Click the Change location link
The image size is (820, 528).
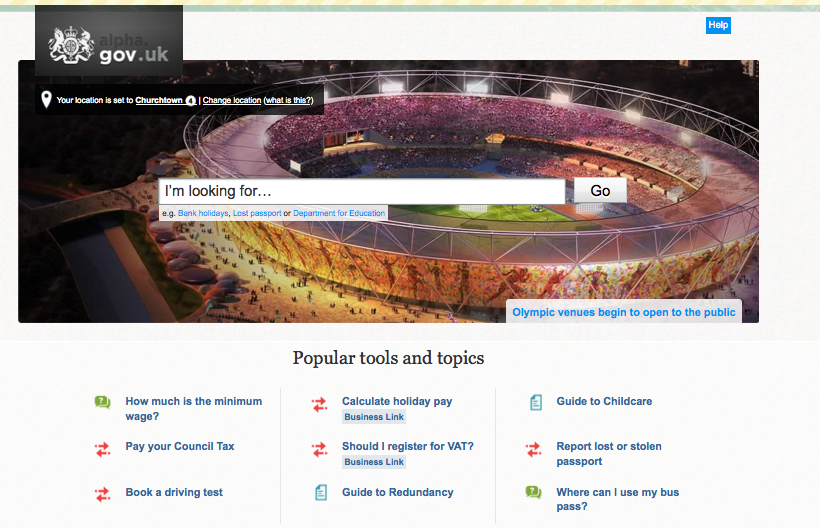[232, 100]
